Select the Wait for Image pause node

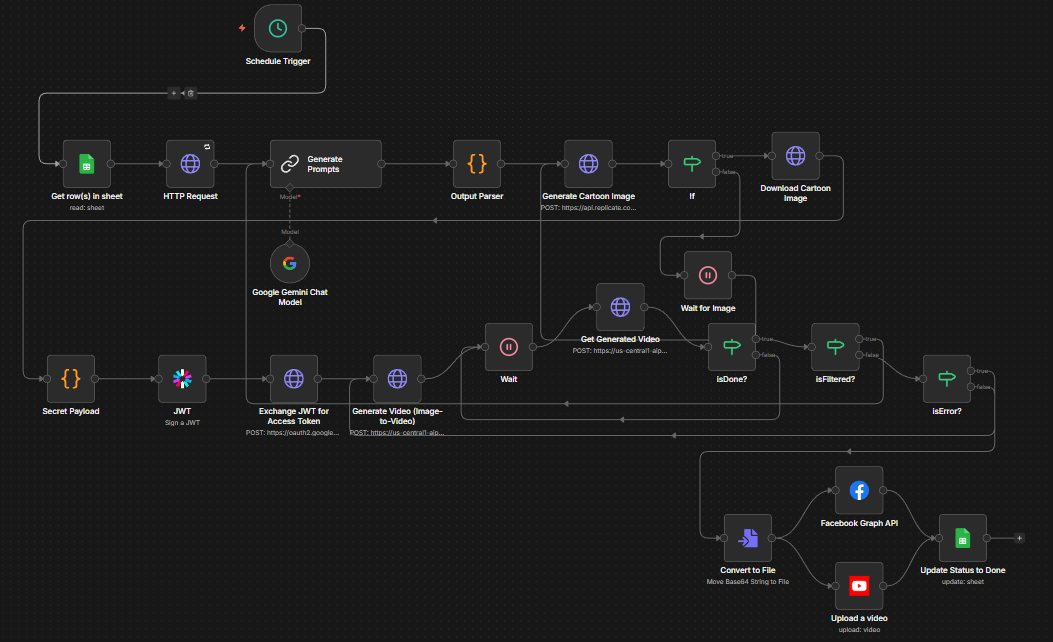point(707,275)
